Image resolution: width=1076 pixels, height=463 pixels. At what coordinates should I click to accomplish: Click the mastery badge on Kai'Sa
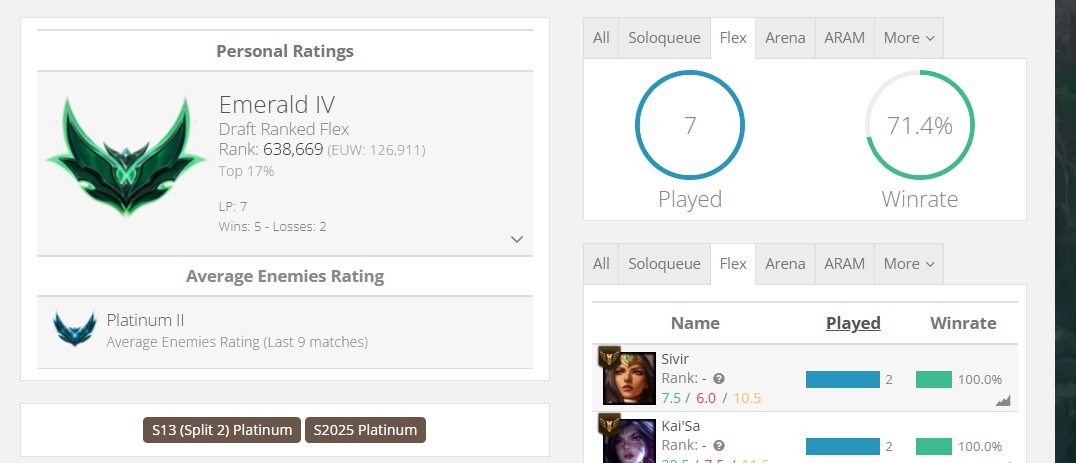609,424
